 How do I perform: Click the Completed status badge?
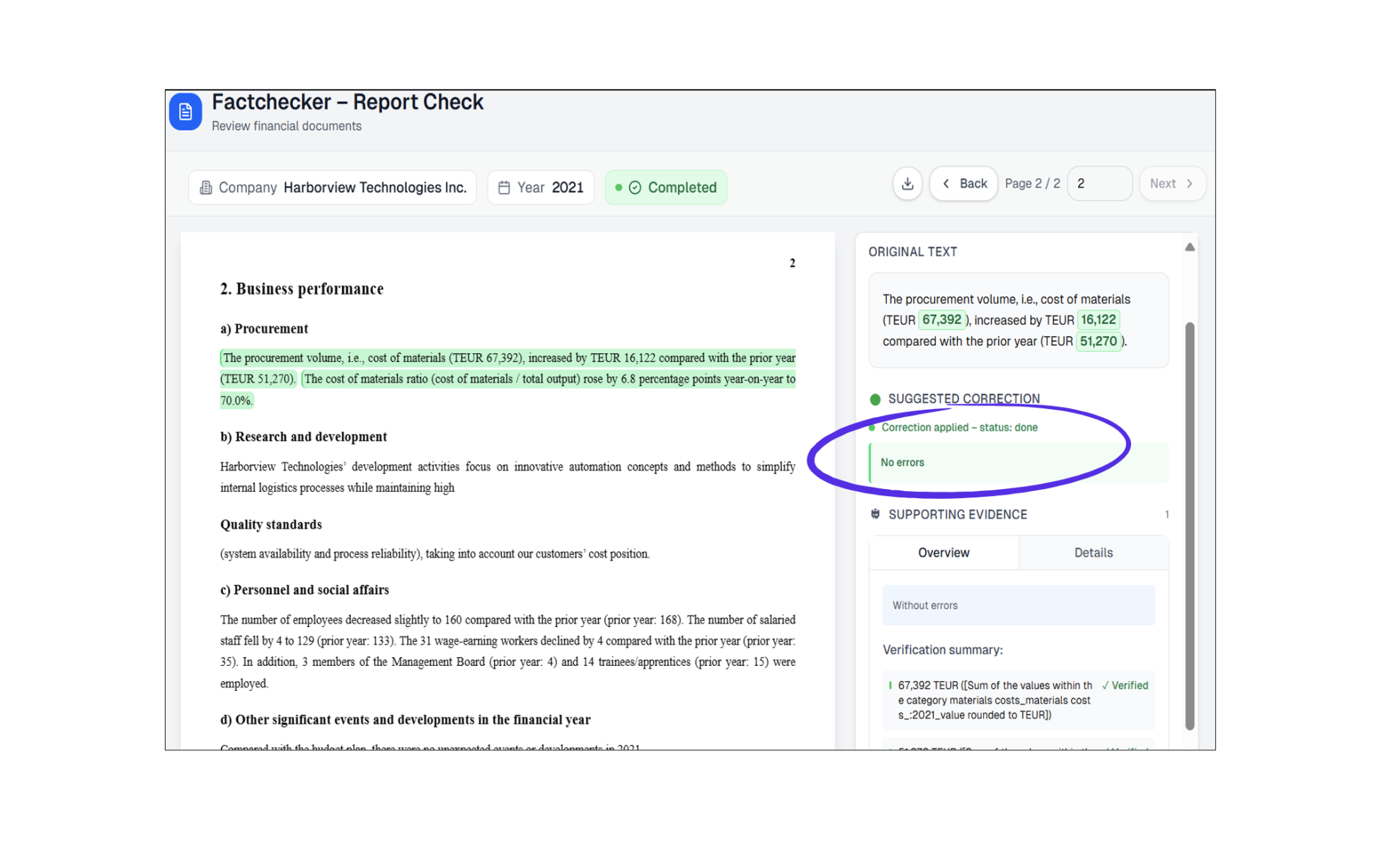pos(666,188)
